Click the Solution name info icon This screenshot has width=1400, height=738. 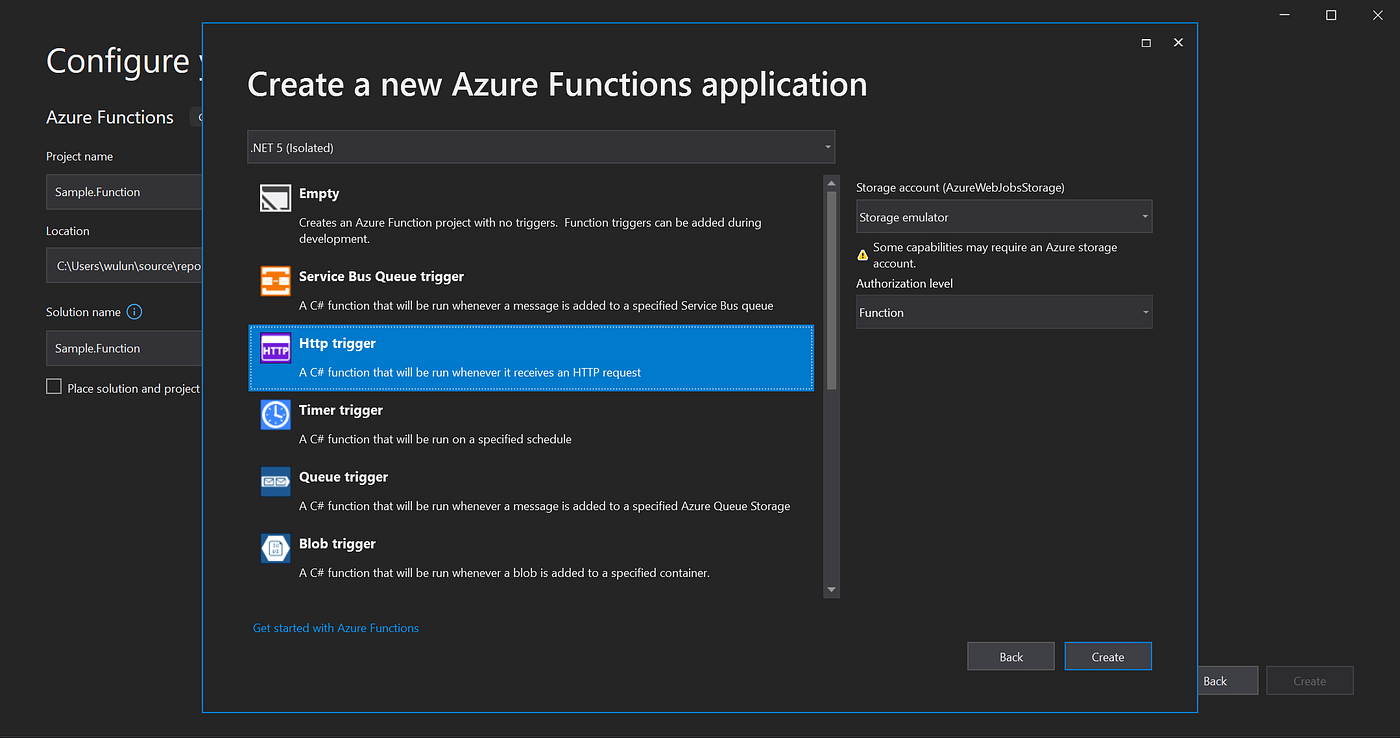tap(137, 311)
